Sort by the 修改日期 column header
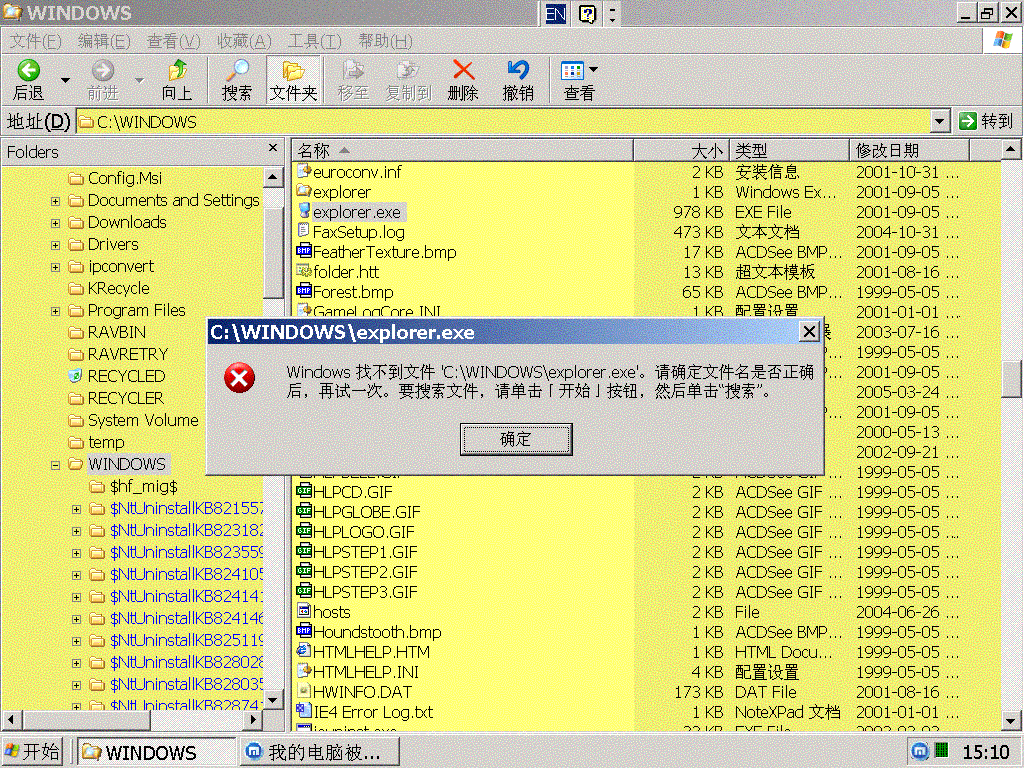This screenshot has height=768, width=1024. pos(909,151)
